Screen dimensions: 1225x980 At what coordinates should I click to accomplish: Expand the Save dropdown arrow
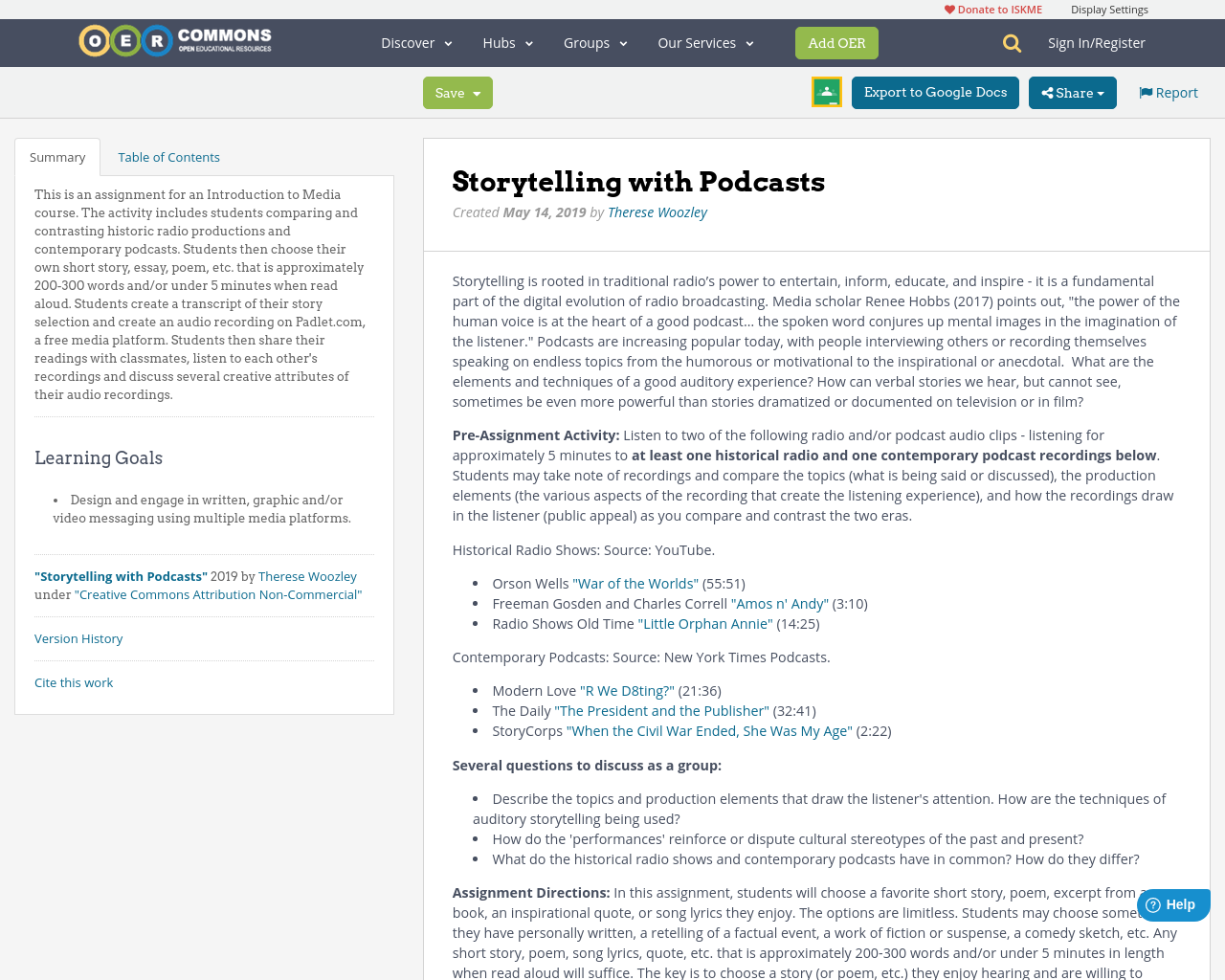[x=476, y=92]
